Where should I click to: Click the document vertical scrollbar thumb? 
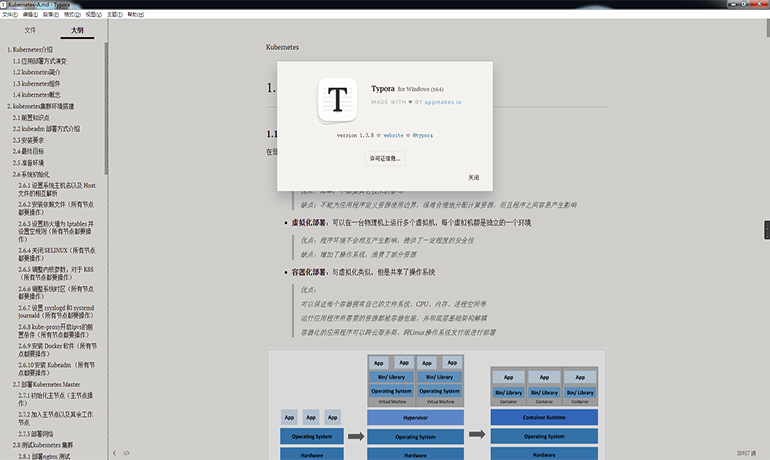(x=768, y=28)
